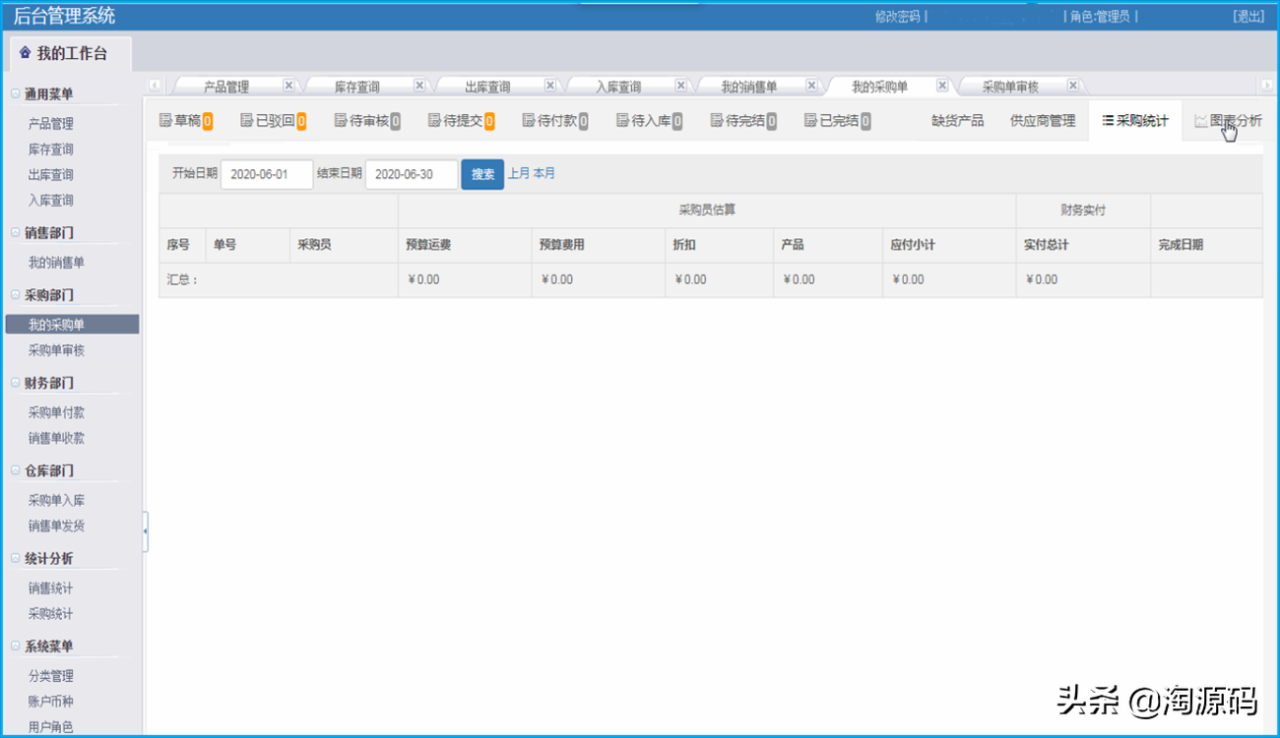Screen dimensions: 1280x738
Task: Open 采购单入库 in the sidebar
Action: 57,500
